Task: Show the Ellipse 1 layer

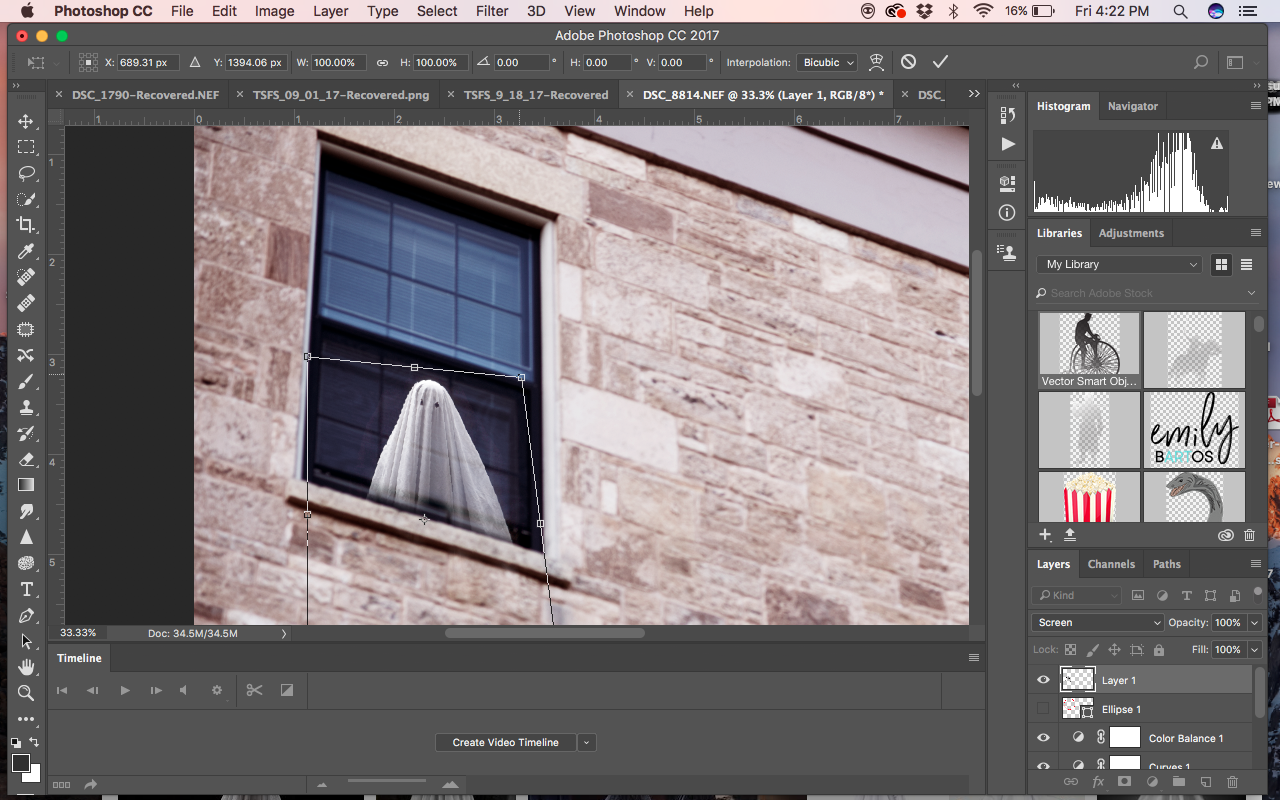Action: point(1044,709)
